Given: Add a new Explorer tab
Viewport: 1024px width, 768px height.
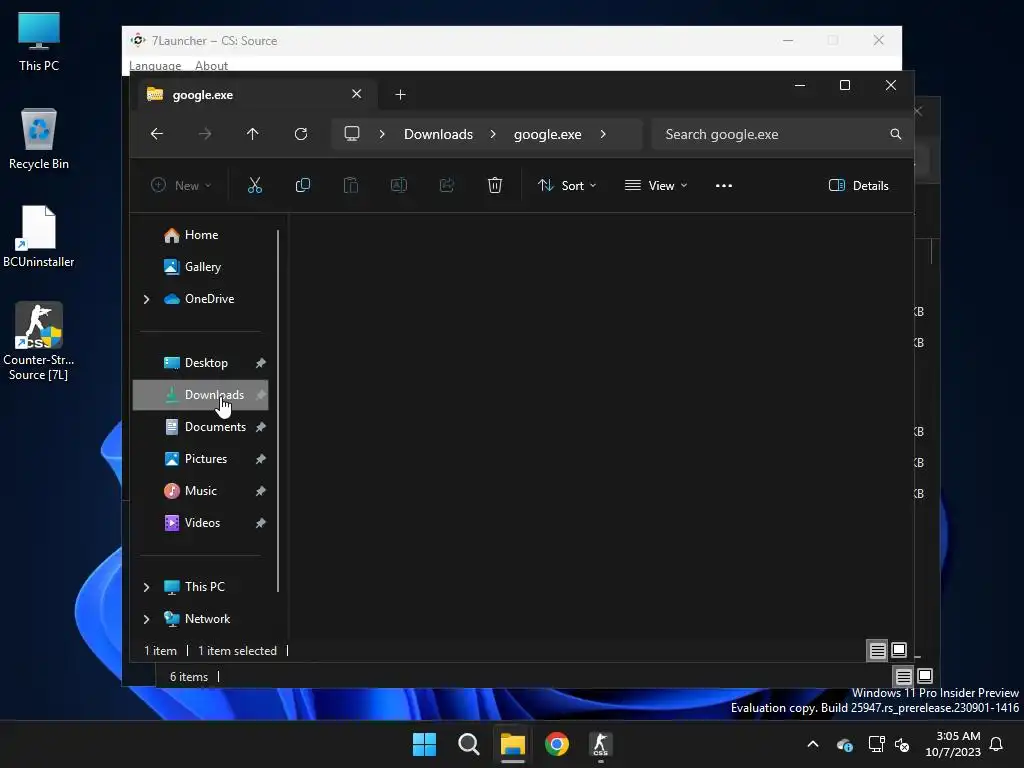Looking at the screenshot, I should point(400,95).
